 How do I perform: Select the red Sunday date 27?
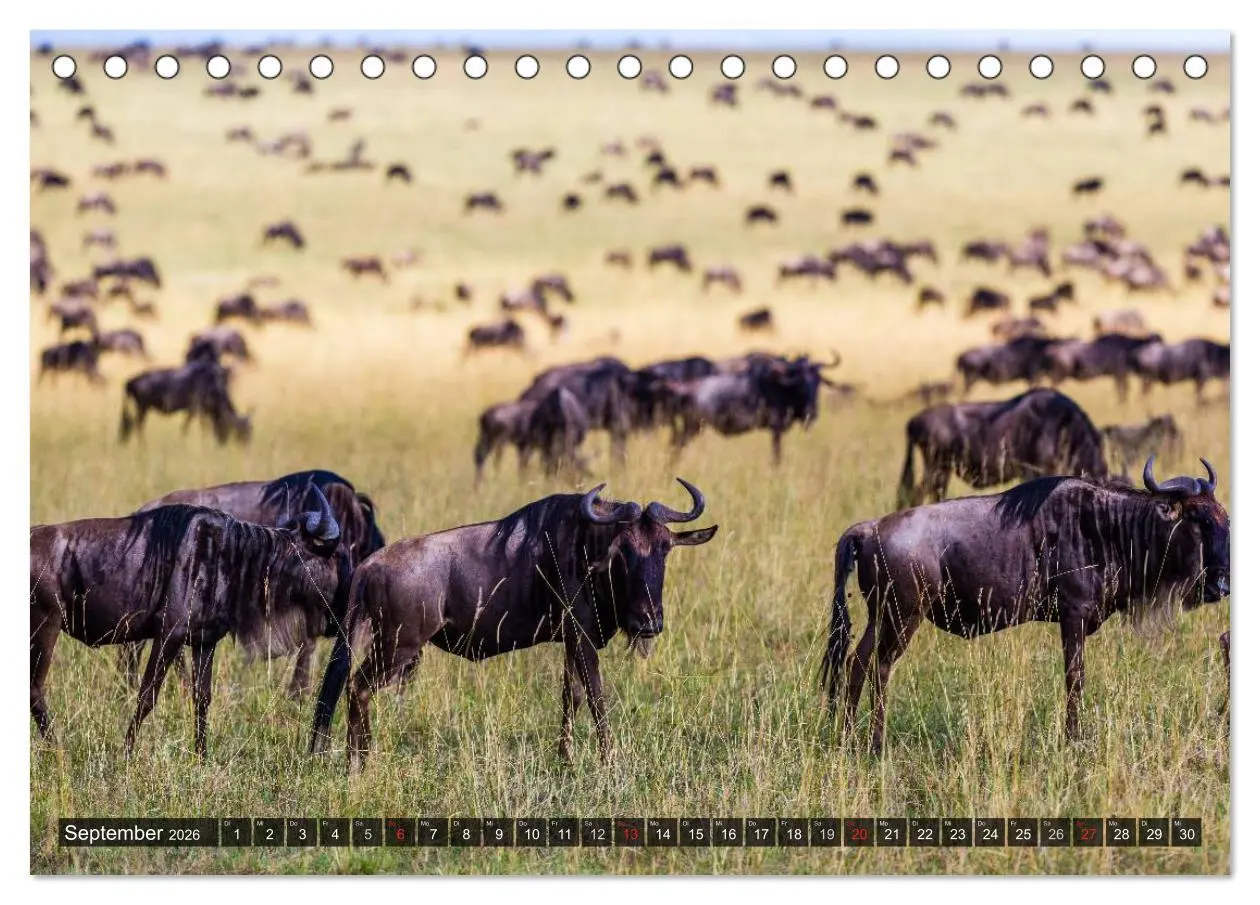pos(1088,833)
